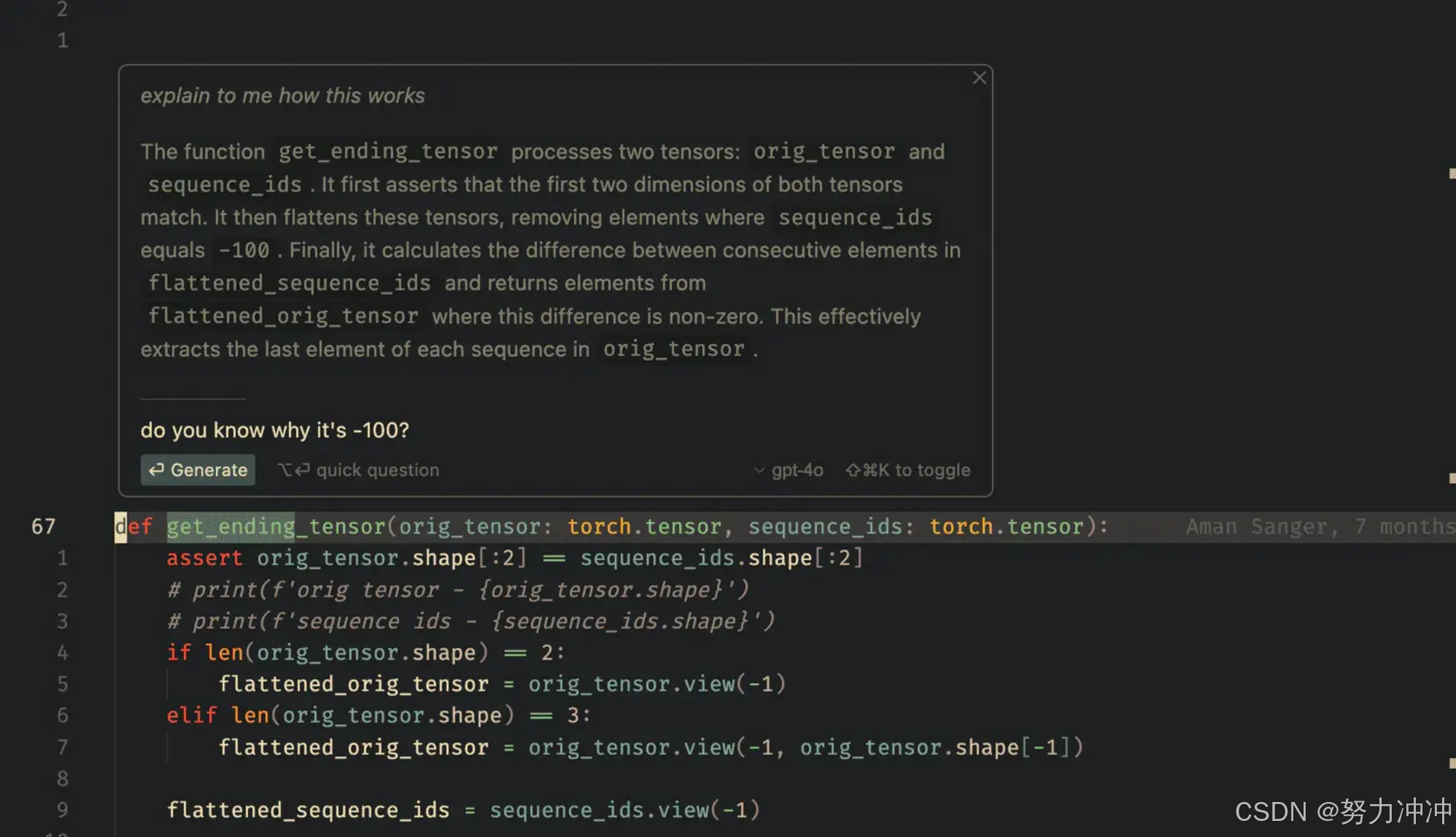Choose the quick question option
Viewport: 1456px width, 837px height.
coord(359,470)
